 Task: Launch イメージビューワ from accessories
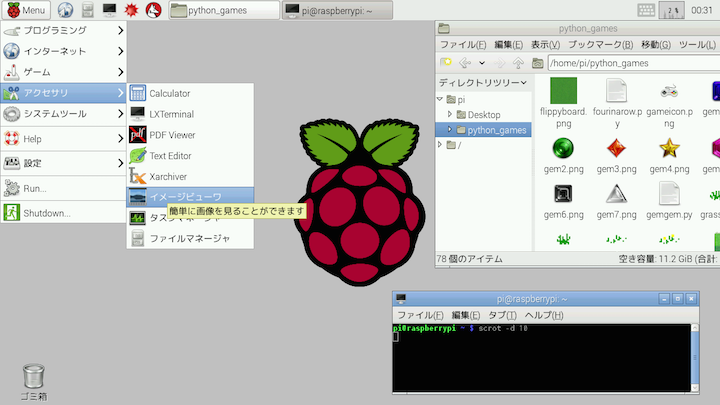coord(190,197)
